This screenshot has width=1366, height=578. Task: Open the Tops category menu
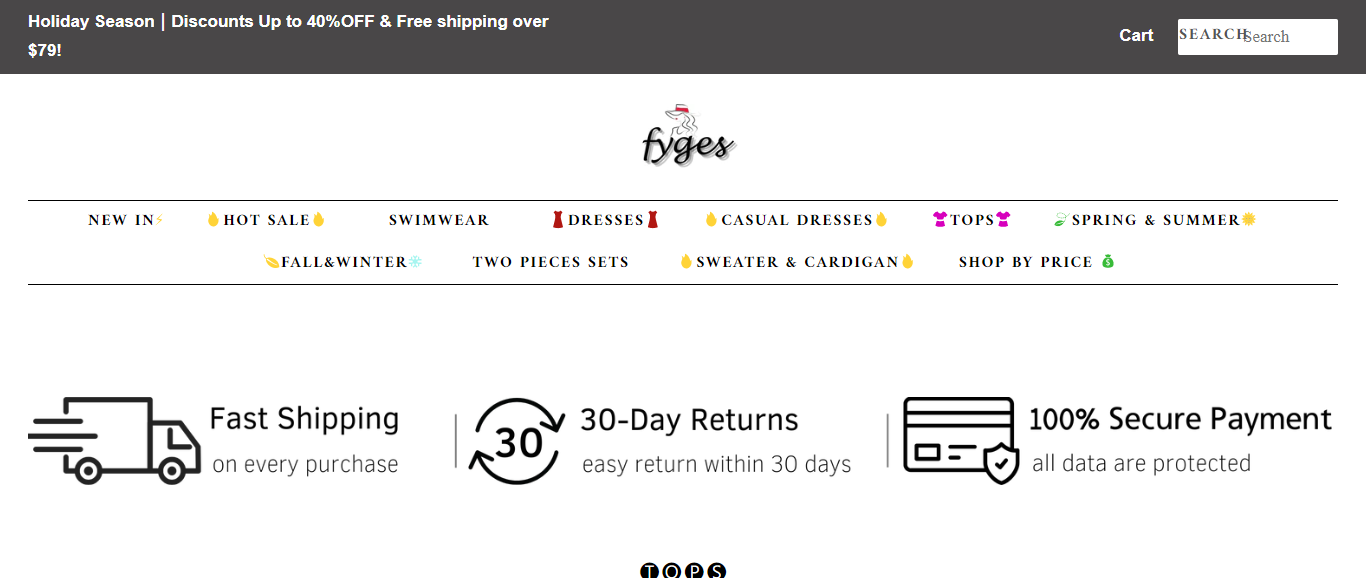tap(972, 220)
